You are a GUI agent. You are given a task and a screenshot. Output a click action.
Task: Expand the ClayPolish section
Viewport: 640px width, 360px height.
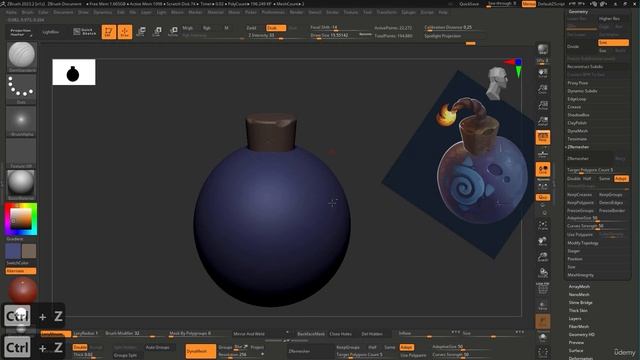pos(577,123)
